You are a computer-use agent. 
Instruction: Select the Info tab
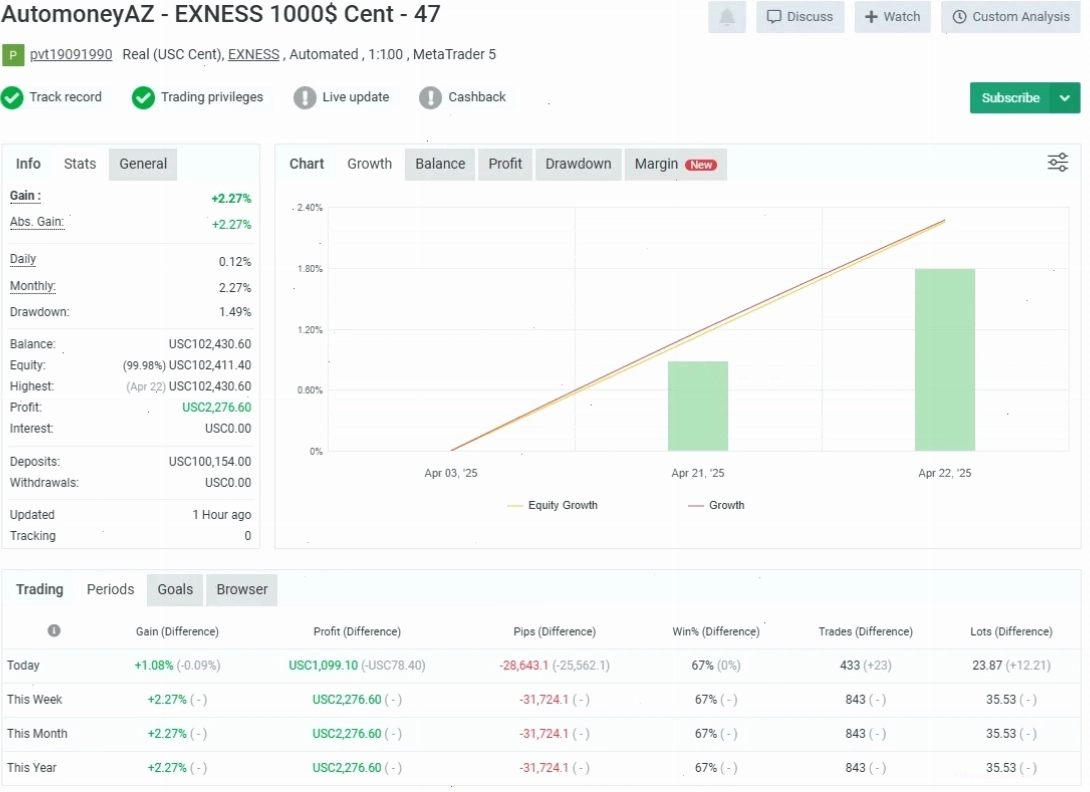29,164
